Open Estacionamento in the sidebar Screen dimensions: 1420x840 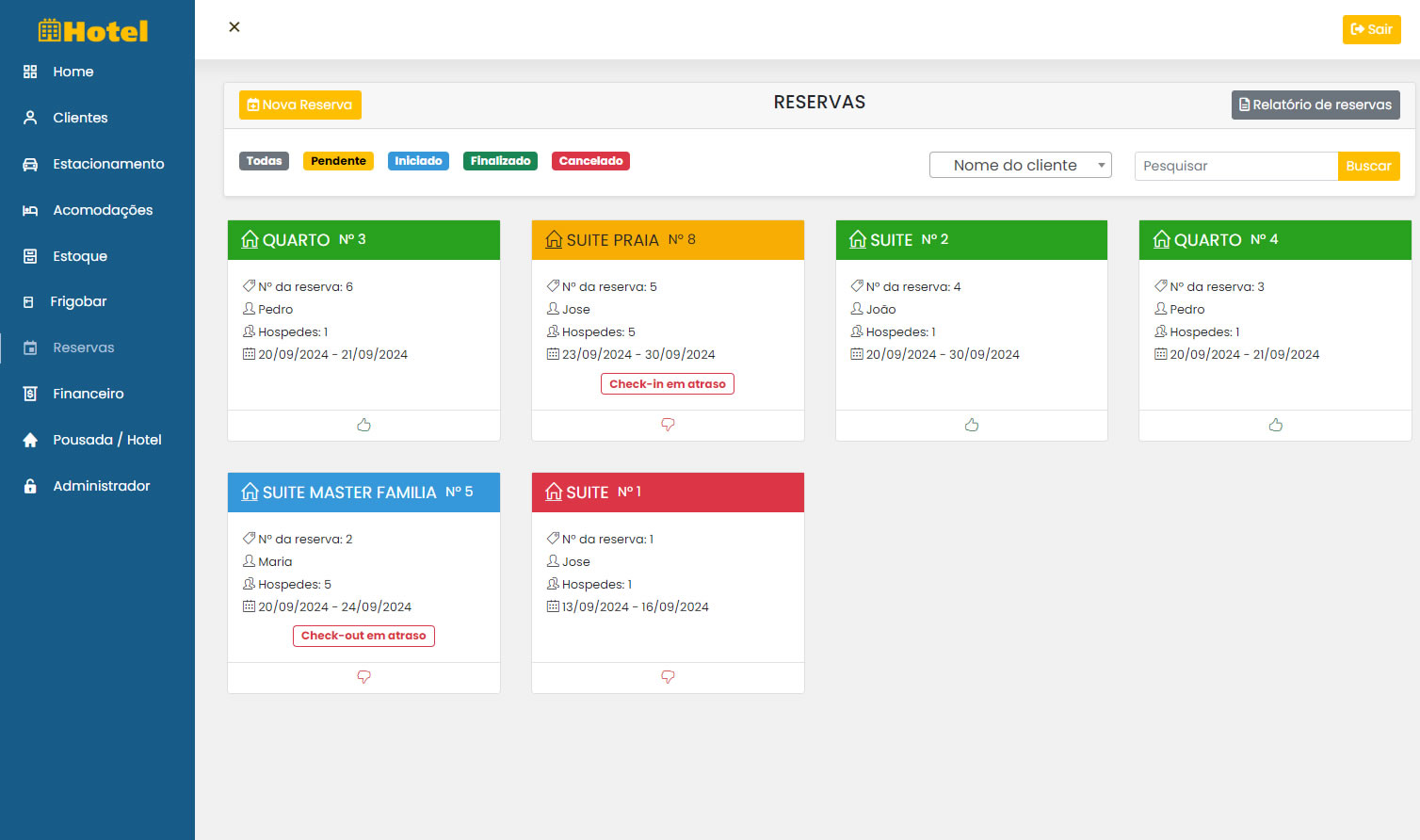coord(107,164)
